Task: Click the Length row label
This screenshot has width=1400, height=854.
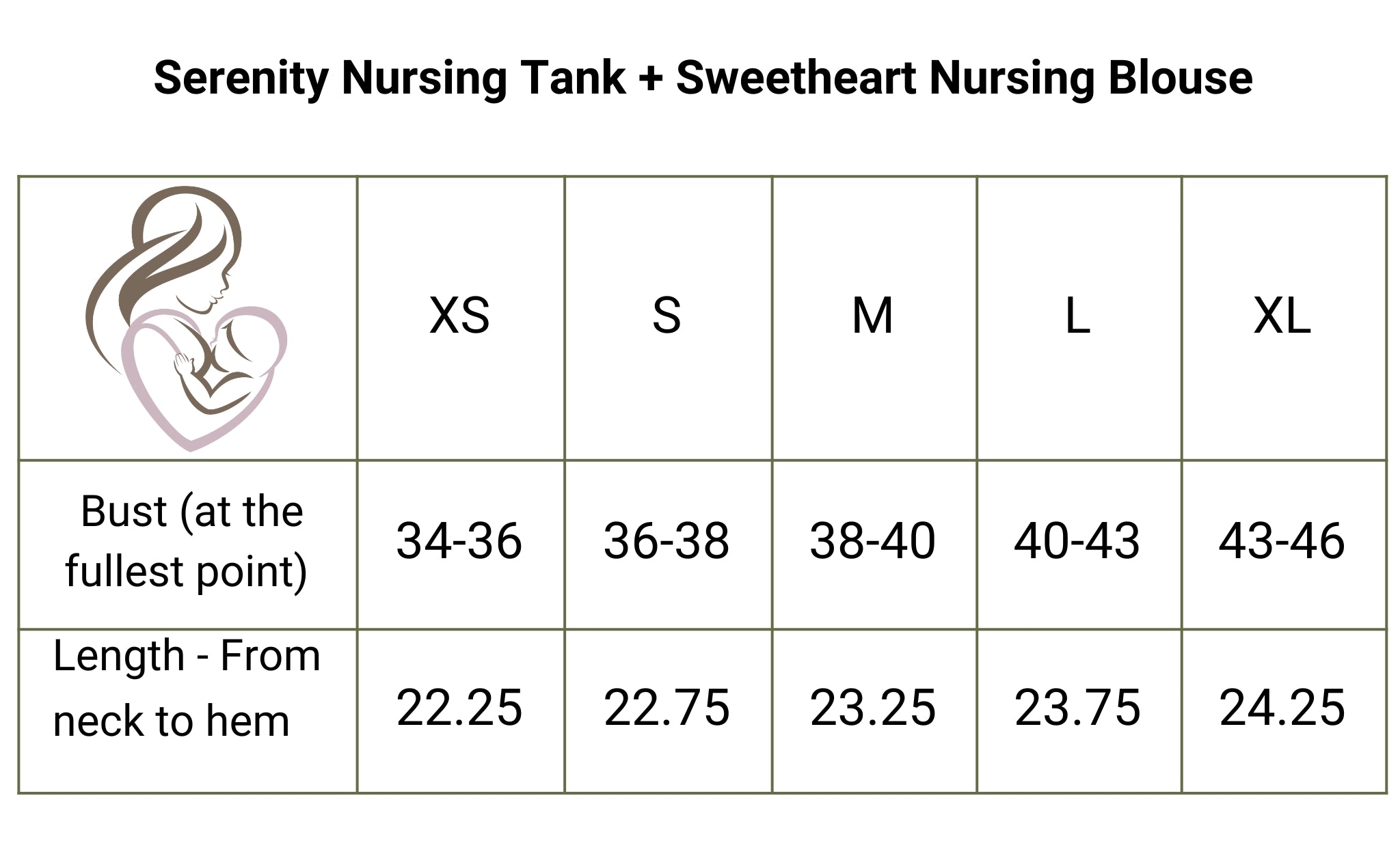Action: (x=186, y=689)
